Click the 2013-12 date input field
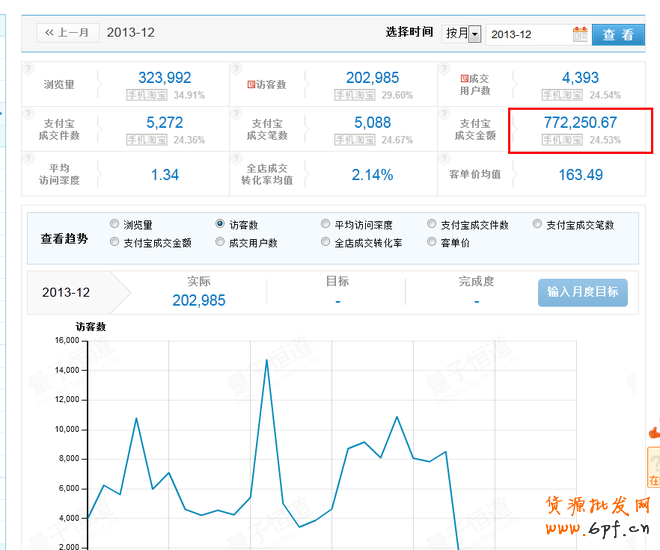 528,34
